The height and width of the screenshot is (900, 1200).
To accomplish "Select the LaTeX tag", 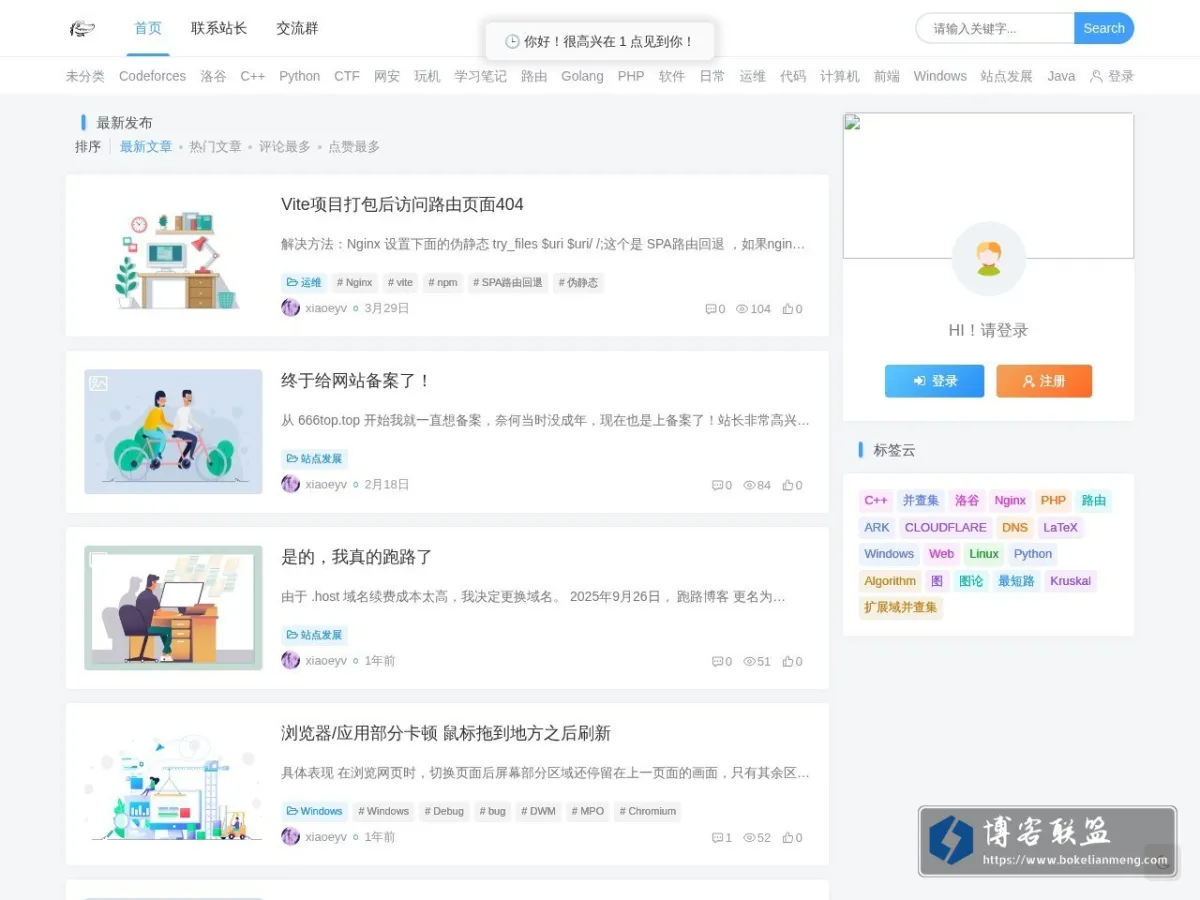I will (x=1060, y=527).
